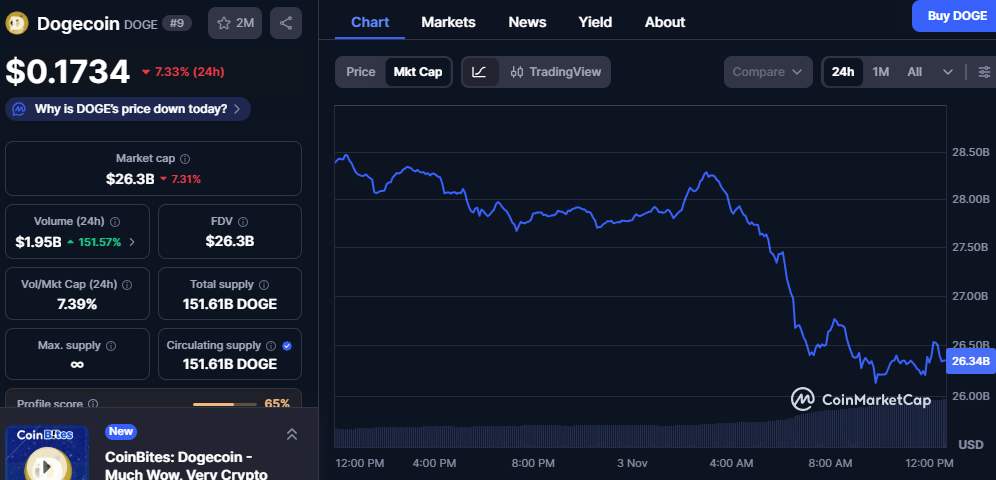Expand the CoinBites panel with double chevron

292,434
